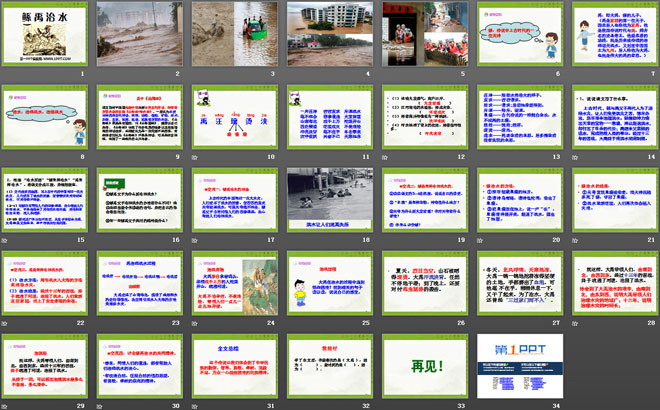The height and width of the screenshot is (410, 660).
Task: Click the animation star icon under slide 15
Action: point(4,240)
